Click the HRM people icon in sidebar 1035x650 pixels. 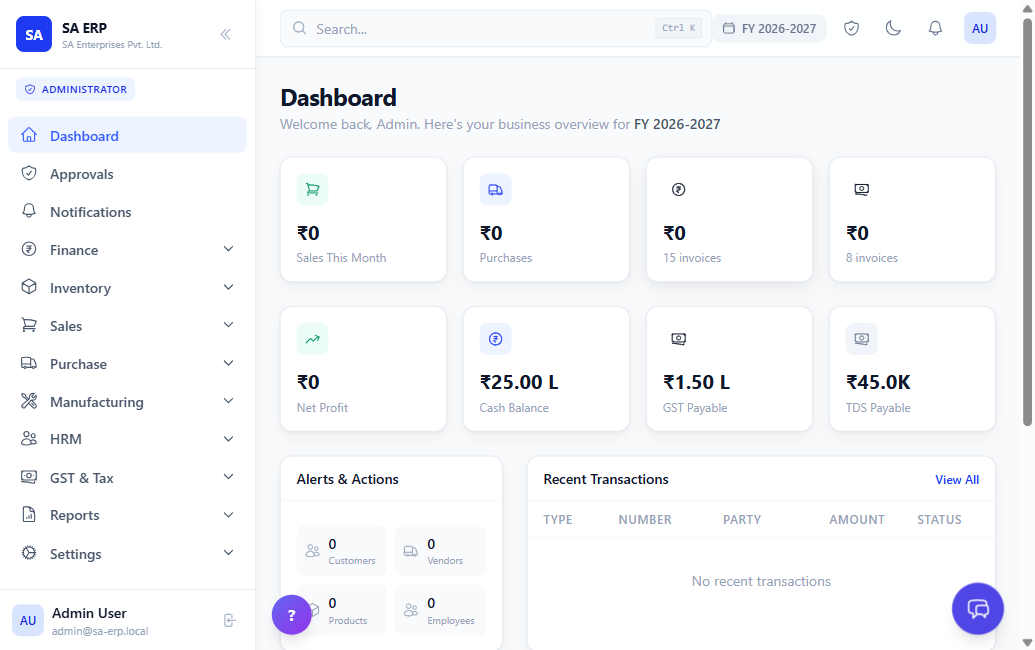pos(30,439)
